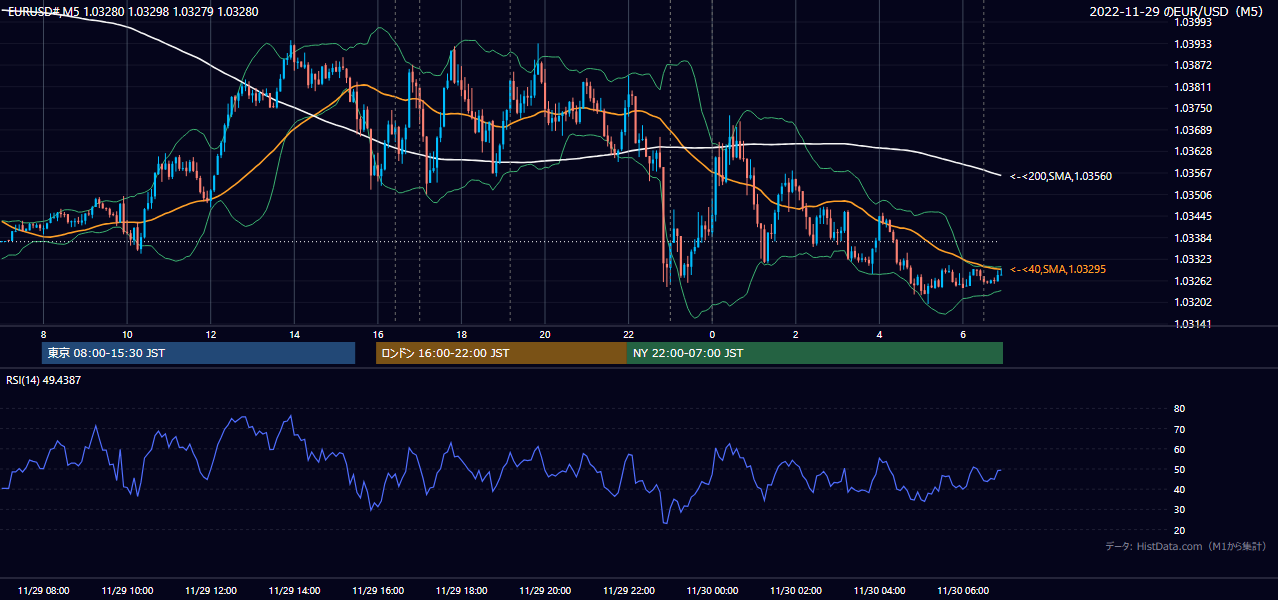1278x600 pixels.
Task: Click hour label 12 below price chart
Action: coord(211,334)
